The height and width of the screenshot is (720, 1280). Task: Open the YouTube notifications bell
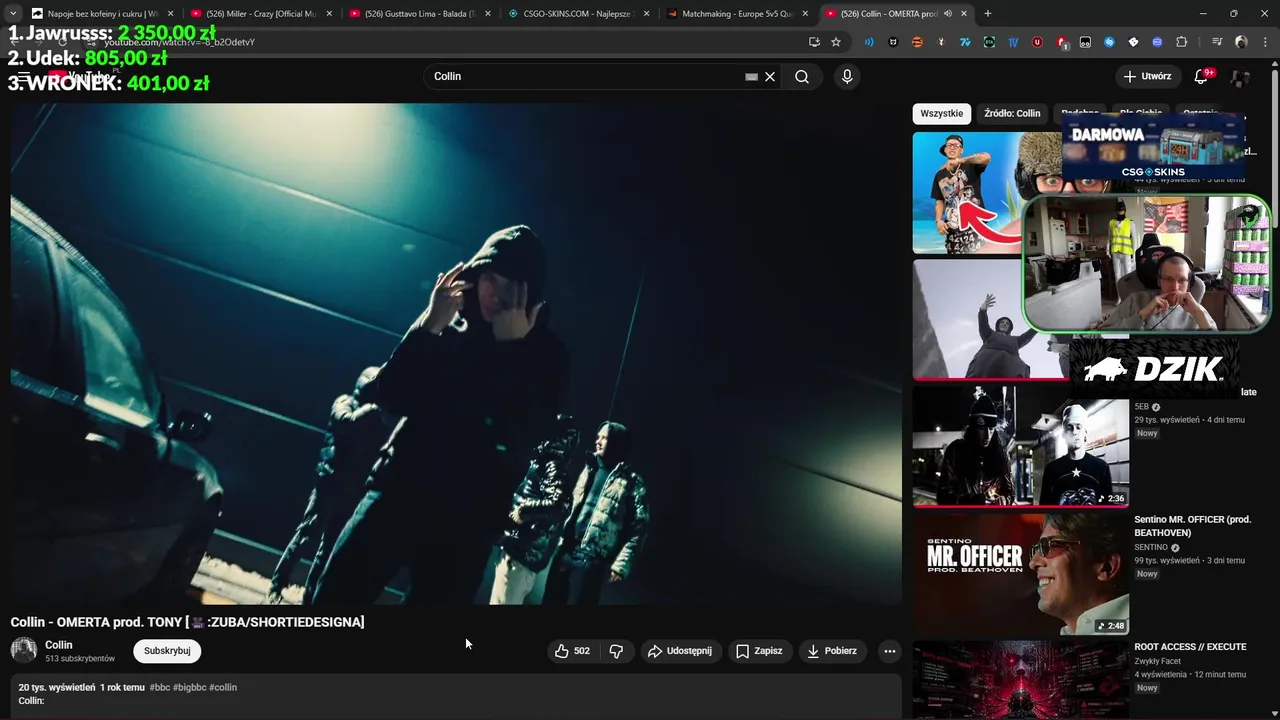[x=1201, y=77]
